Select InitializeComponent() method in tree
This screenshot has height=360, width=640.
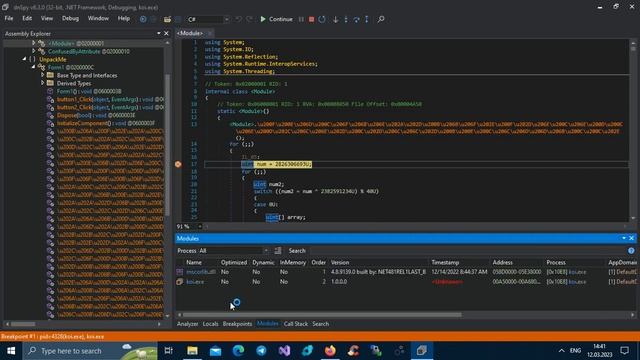[x=105, y=123]
